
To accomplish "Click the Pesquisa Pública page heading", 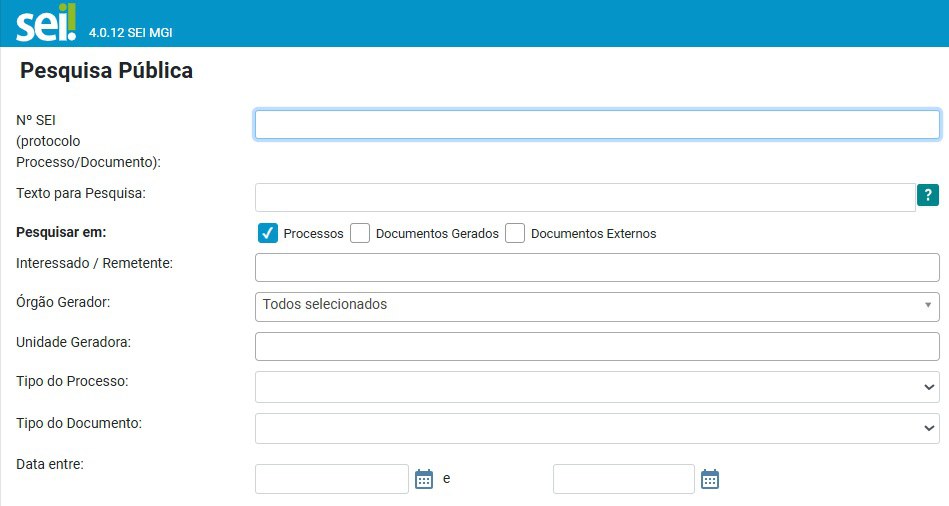I will (x=106, y=71).
